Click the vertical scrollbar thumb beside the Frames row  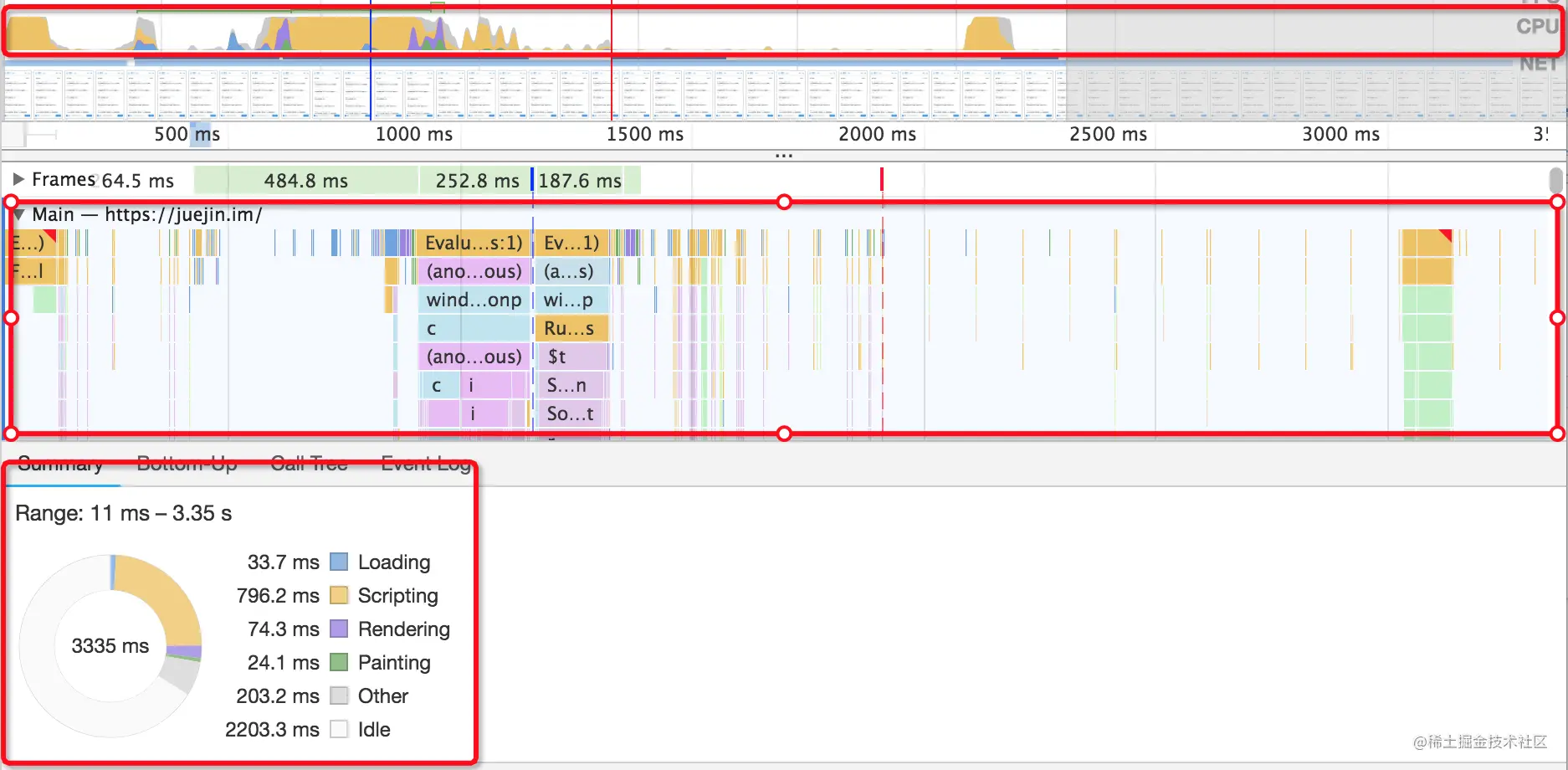1555,181
